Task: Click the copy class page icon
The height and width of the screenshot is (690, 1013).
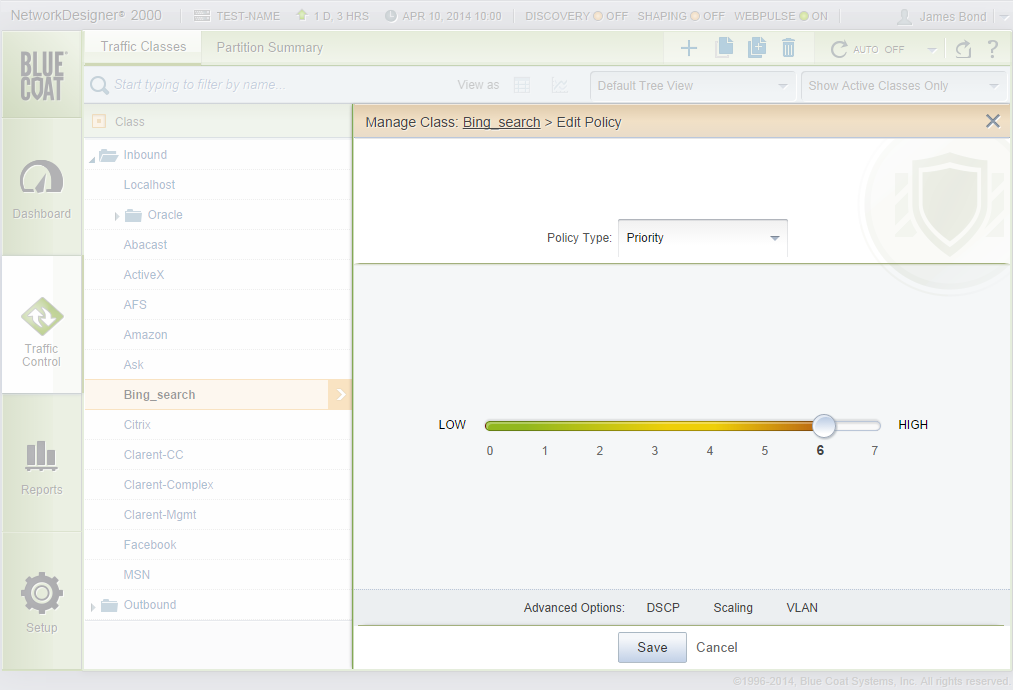Action: click(x=724, y=47)
